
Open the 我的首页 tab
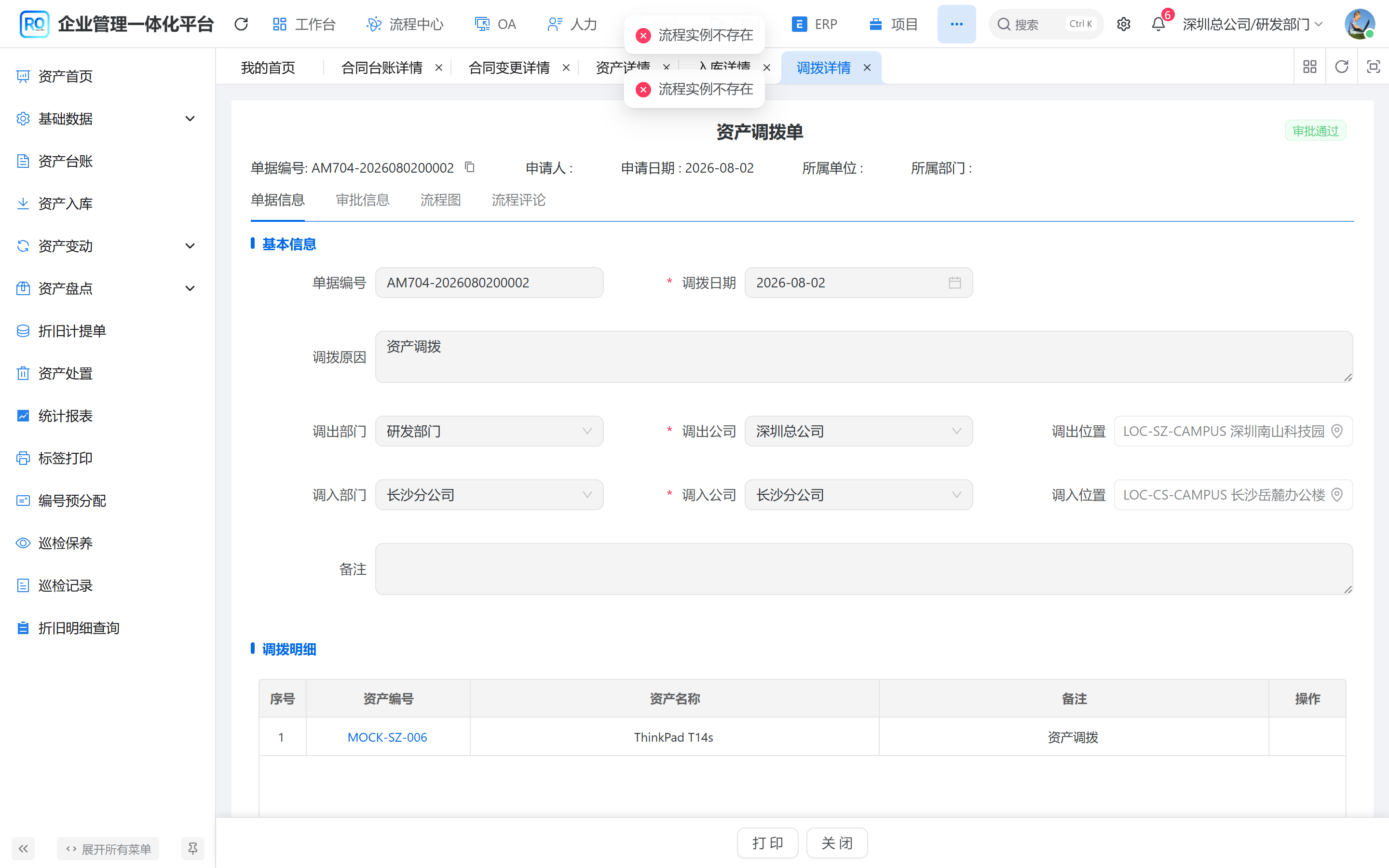coord(268,68)
